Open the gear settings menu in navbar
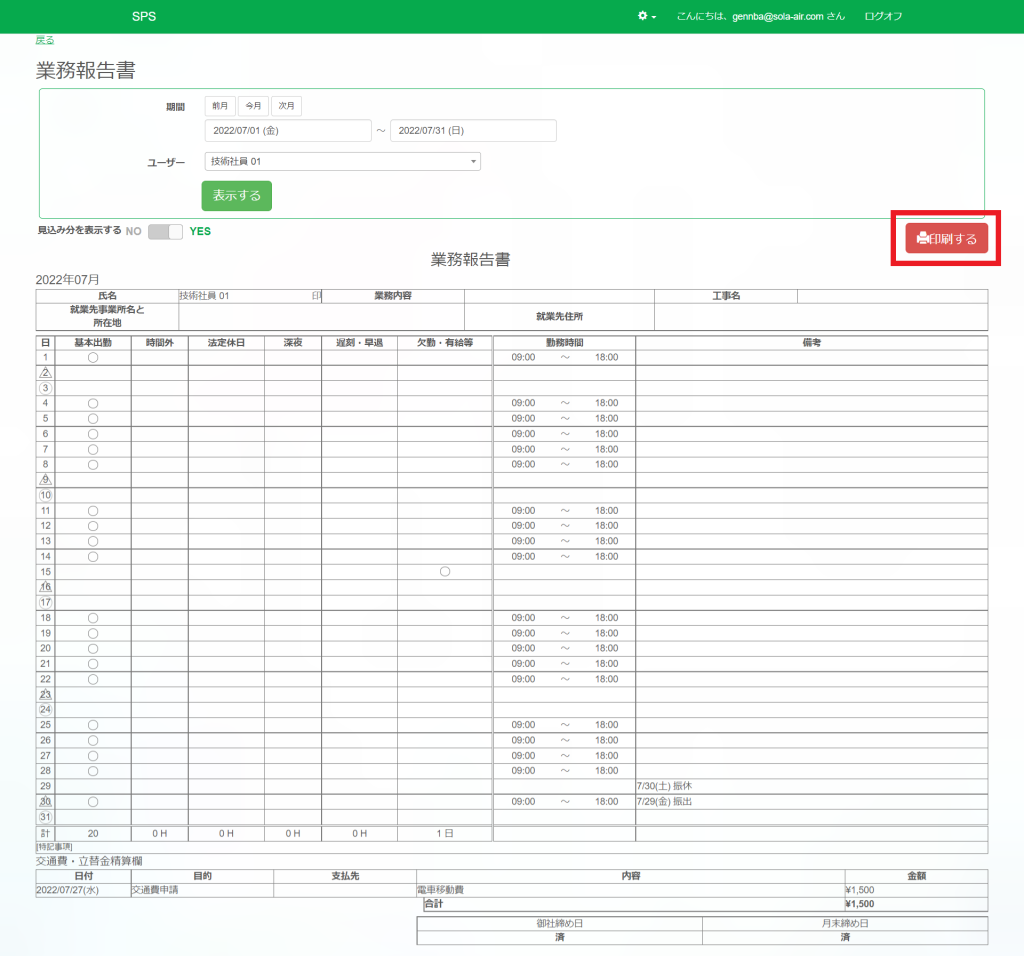 pyautogui.click(x=647, y=17)
